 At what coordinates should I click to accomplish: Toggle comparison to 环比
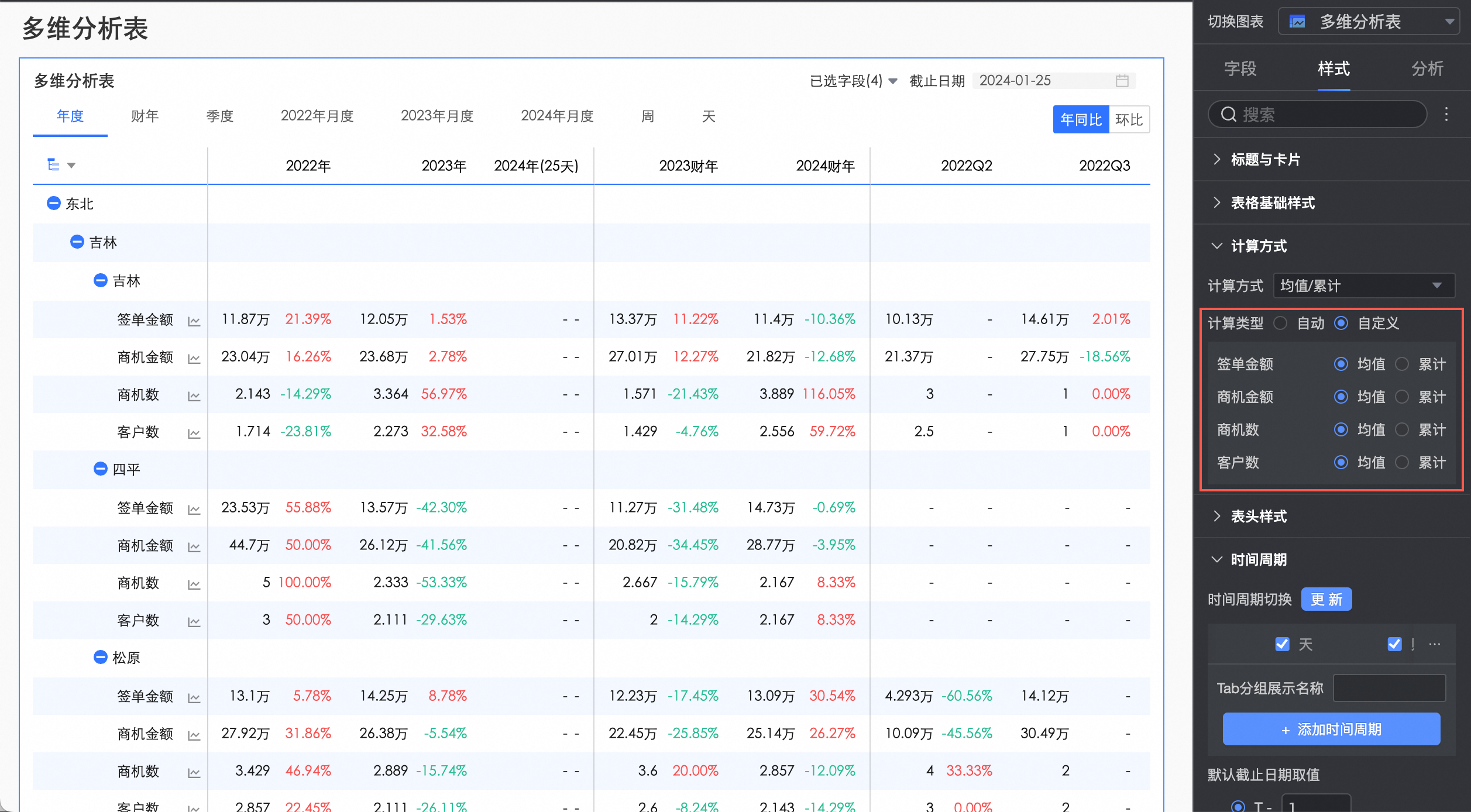1129,119
